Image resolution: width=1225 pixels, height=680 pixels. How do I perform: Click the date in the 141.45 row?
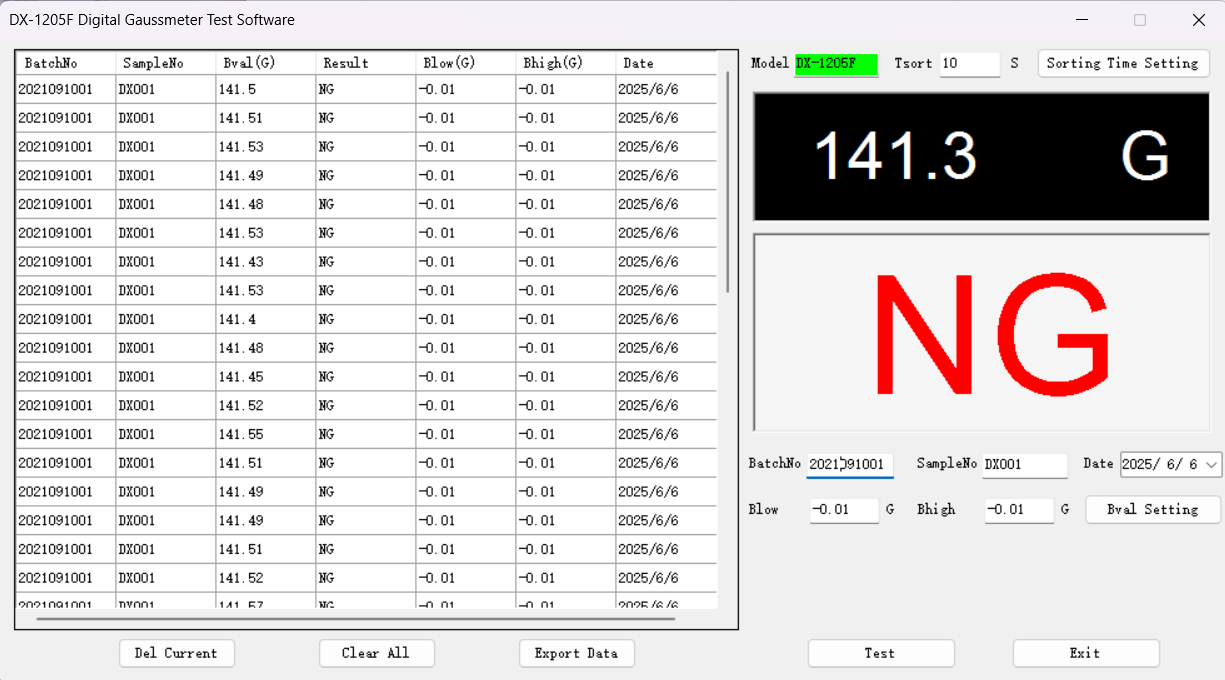pyautogui.click(x=666, y=377)
